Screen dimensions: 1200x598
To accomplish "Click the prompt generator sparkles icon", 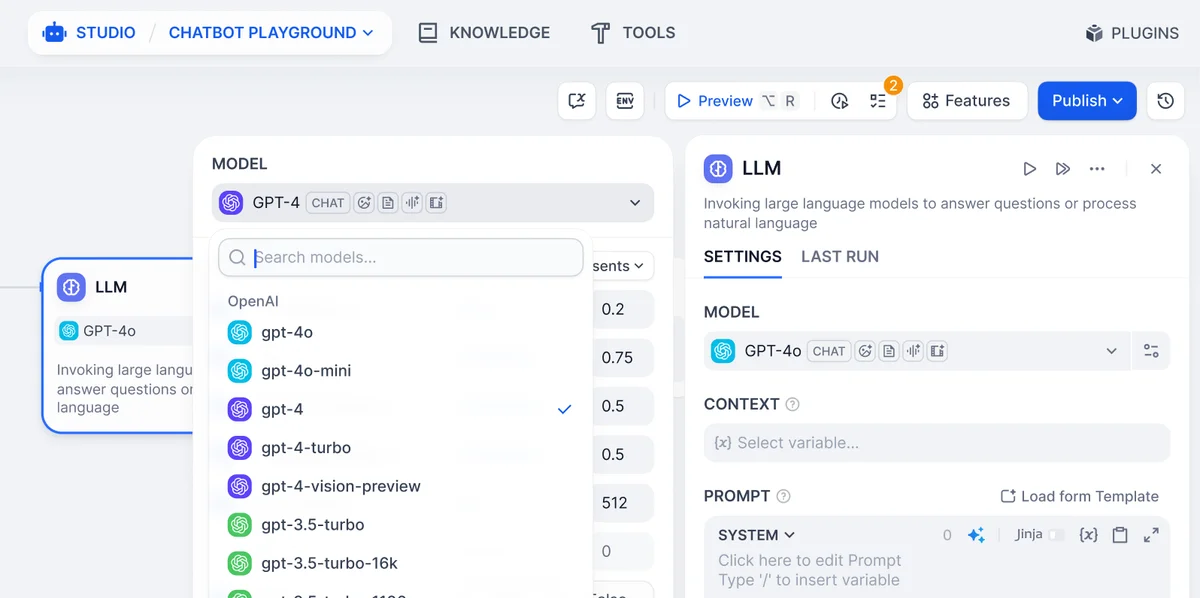I will (x=977, y=535).
